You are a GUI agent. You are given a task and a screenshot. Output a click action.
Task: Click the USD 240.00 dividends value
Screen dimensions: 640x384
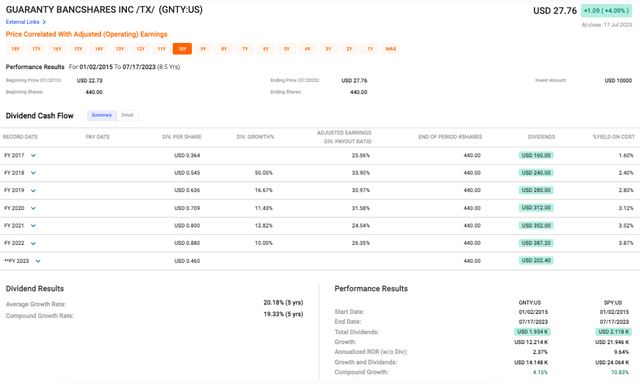tap(536, 173)
